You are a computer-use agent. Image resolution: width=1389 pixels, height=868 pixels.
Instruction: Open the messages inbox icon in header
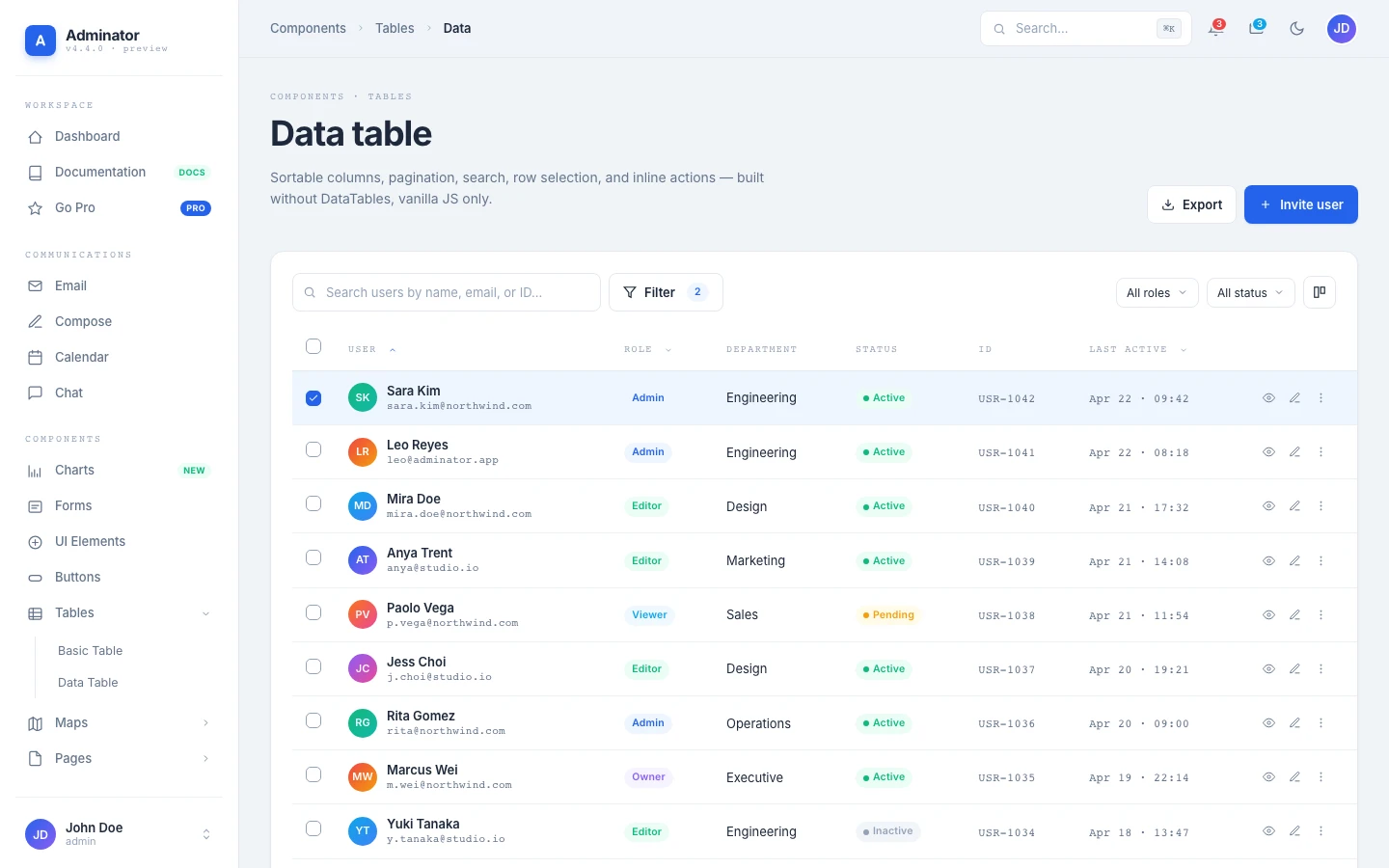[1257, 29]
